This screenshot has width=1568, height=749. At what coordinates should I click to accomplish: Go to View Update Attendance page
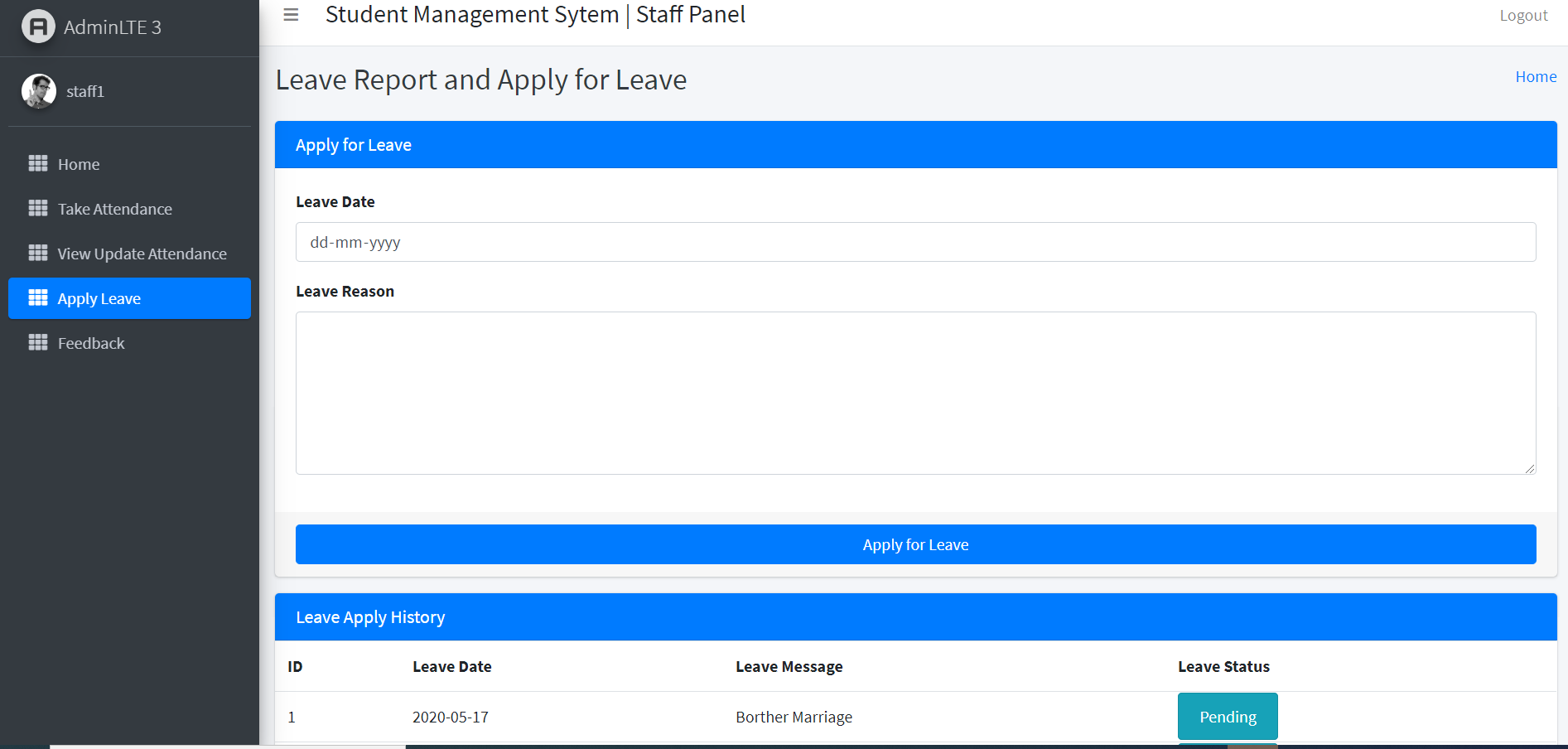(142, 254)
